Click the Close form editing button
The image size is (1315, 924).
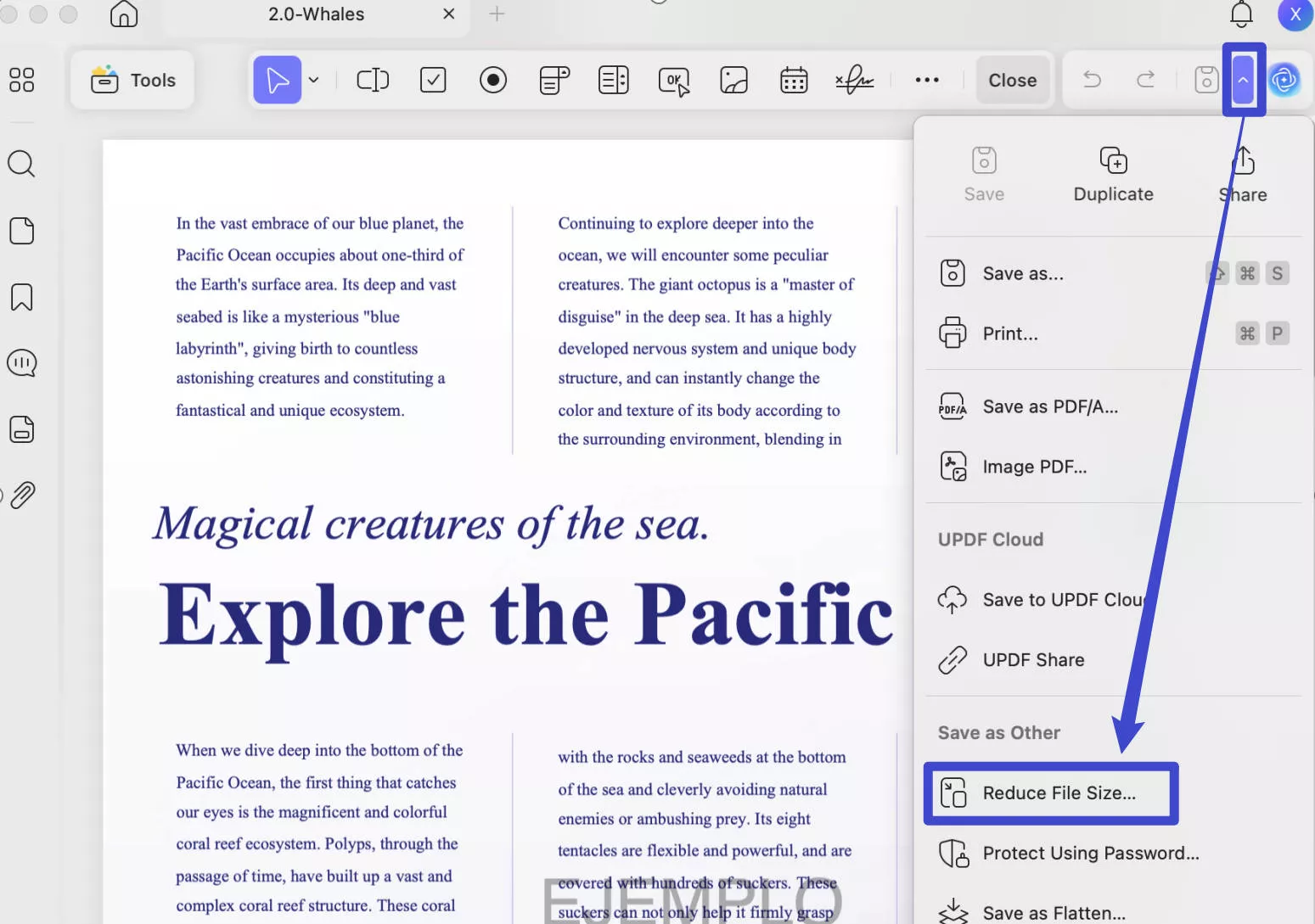pos(1012,81)
